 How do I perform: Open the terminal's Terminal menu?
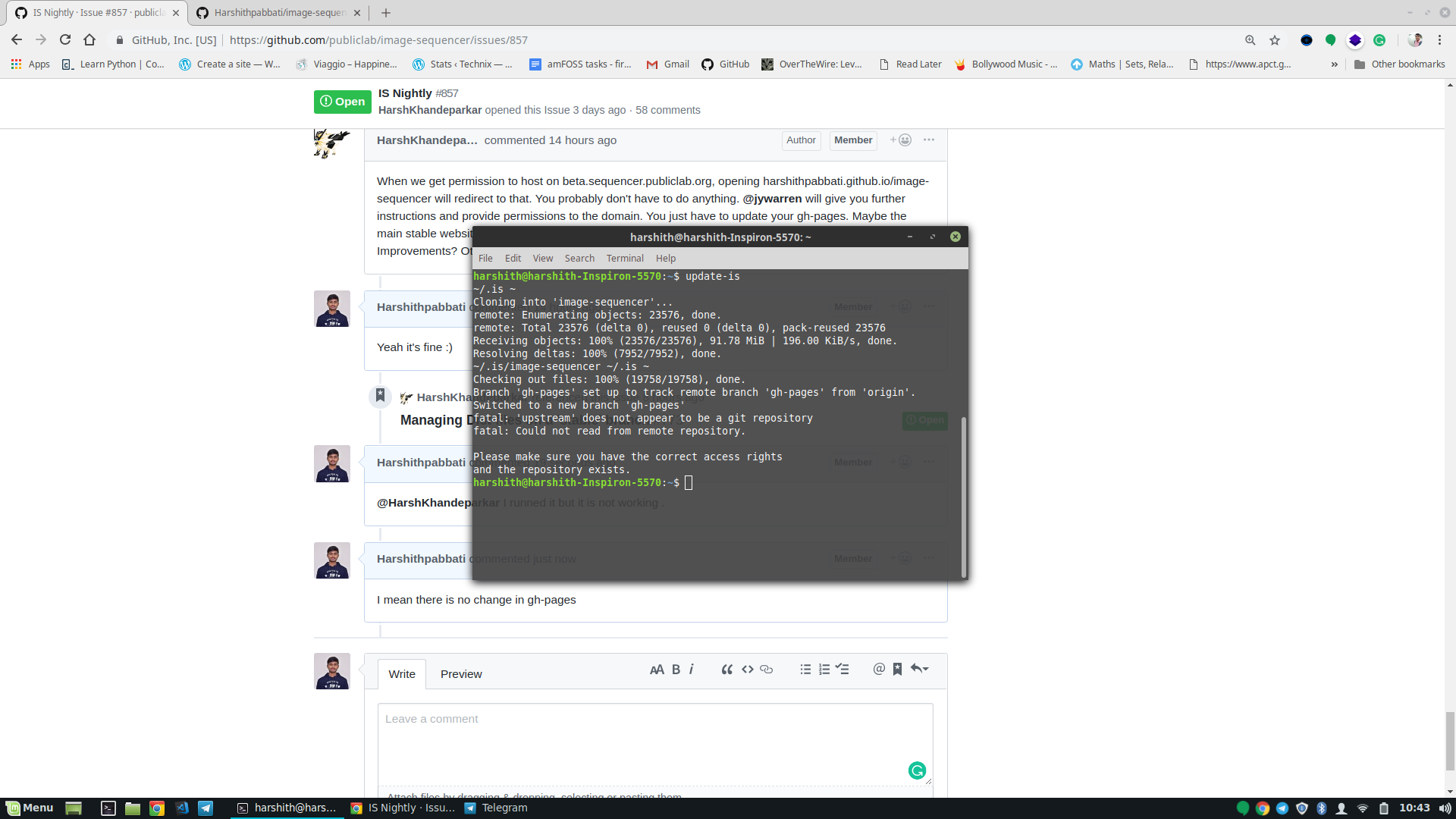click(x=625, y=259)
